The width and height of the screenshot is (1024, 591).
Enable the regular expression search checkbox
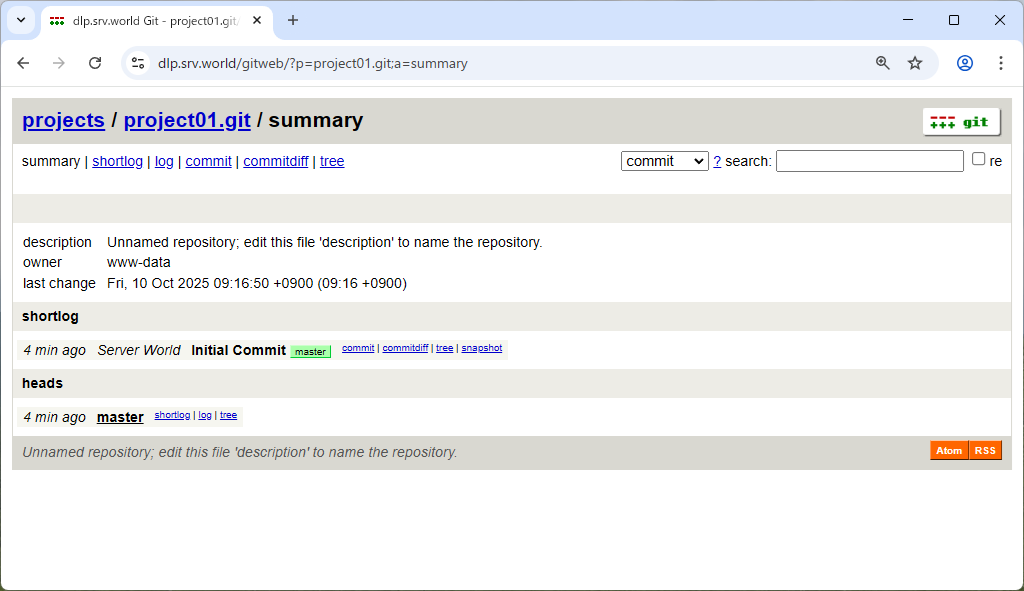(x=979, y=159)
